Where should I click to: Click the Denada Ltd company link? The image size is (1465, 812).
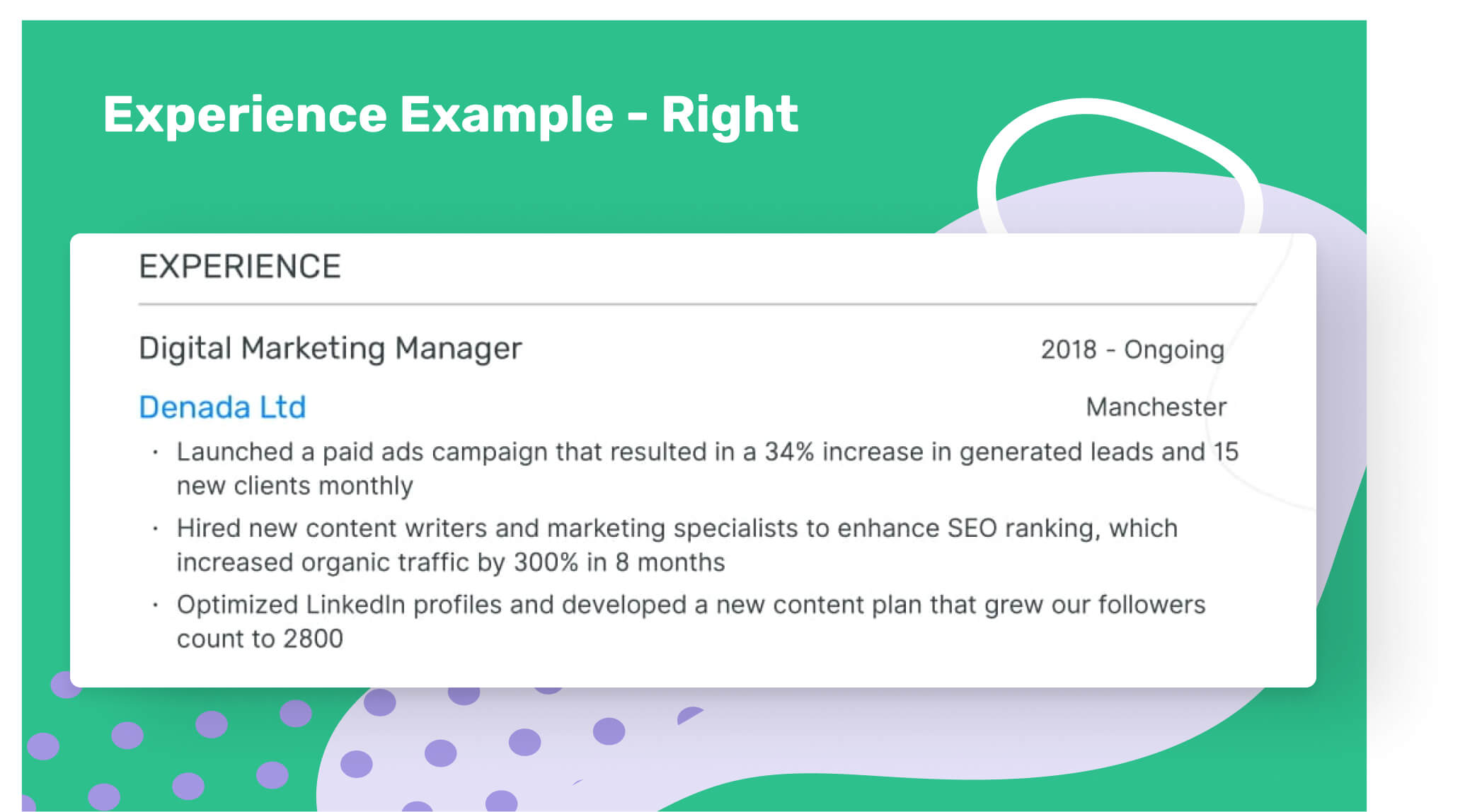222,407
